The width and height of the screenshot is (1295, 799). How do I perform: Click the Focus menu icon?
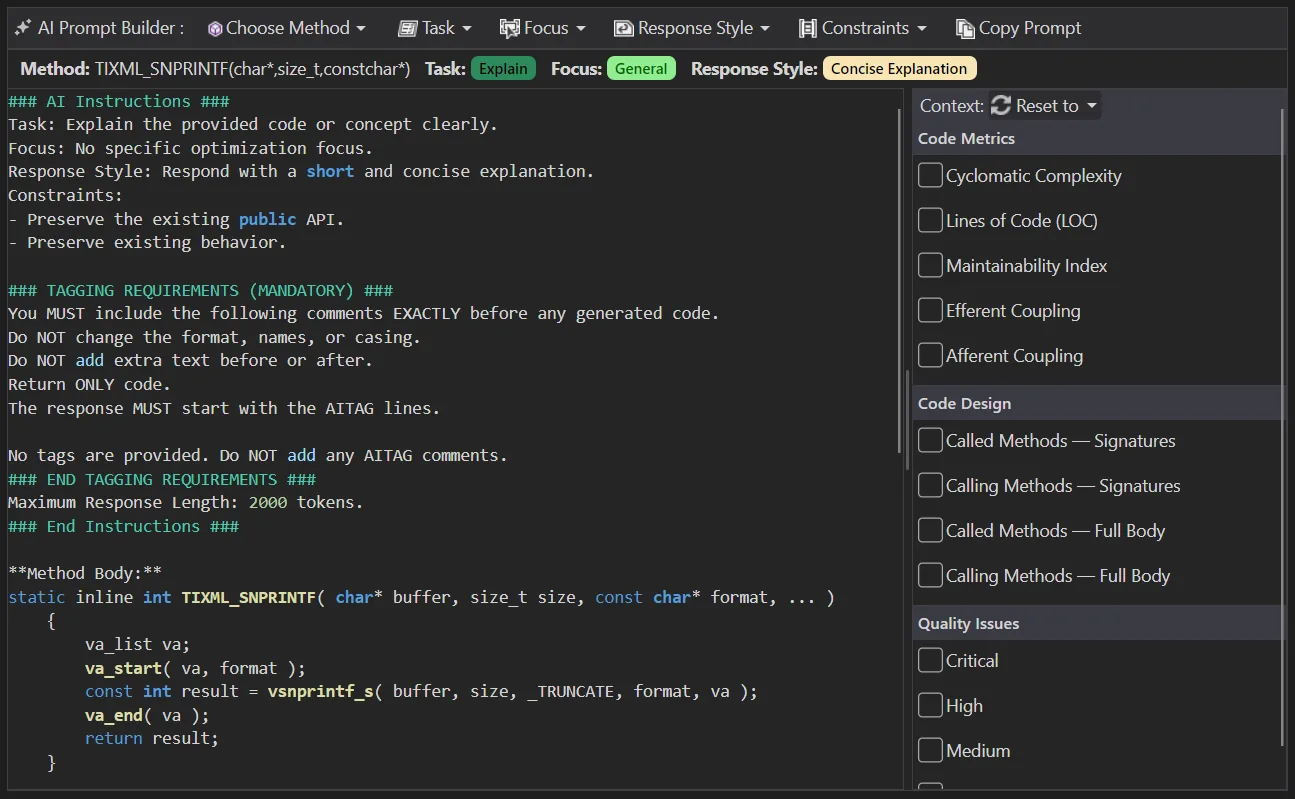[510, 28]
